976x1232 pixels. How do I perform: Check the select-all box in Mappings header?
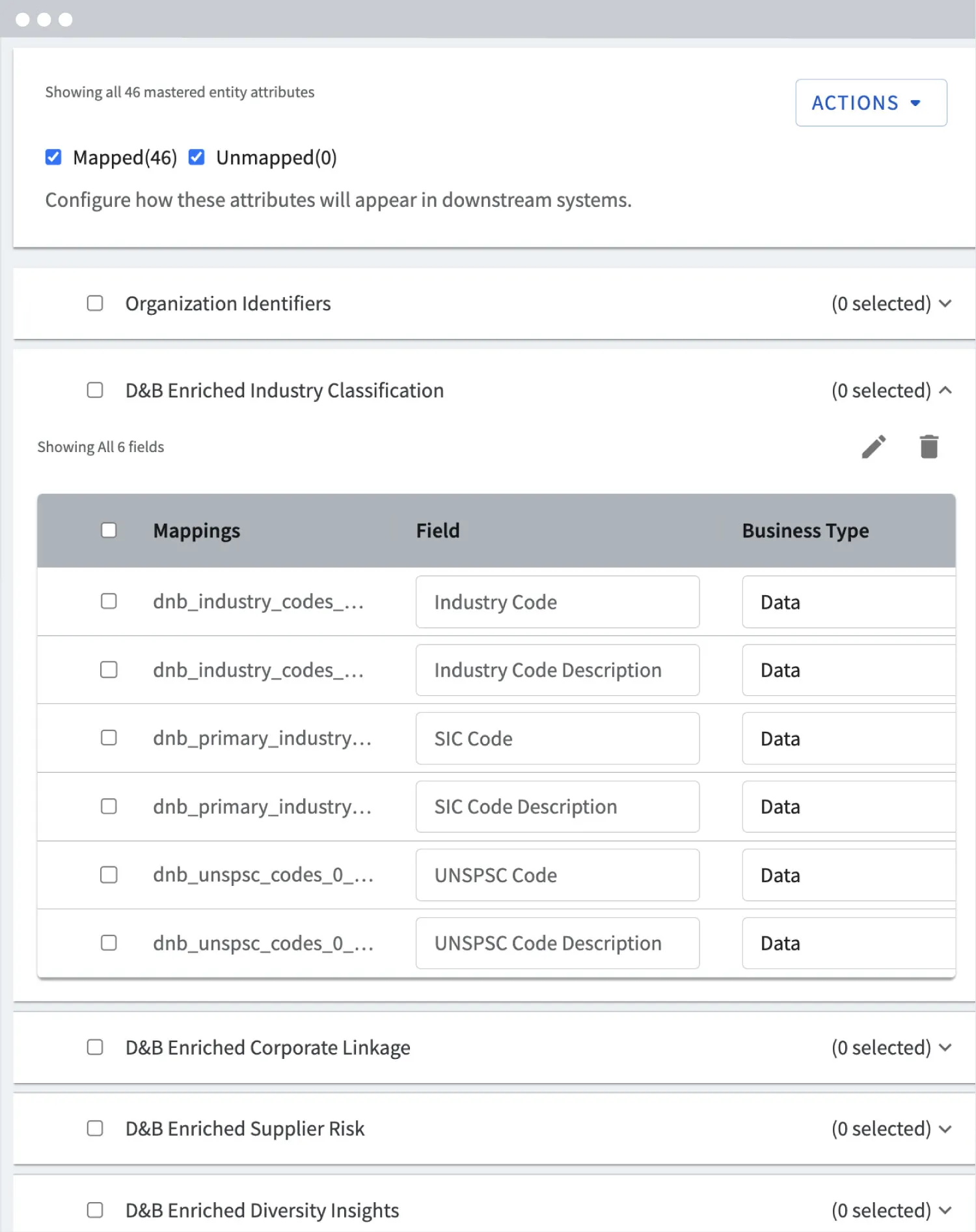[x=109, y=530]
